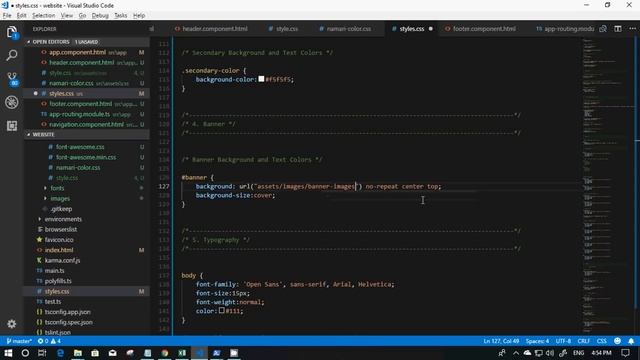This screenshot has height=360, width=640.
Task: Switch to footer.component.html tab
Action: [x=480, y=29]
